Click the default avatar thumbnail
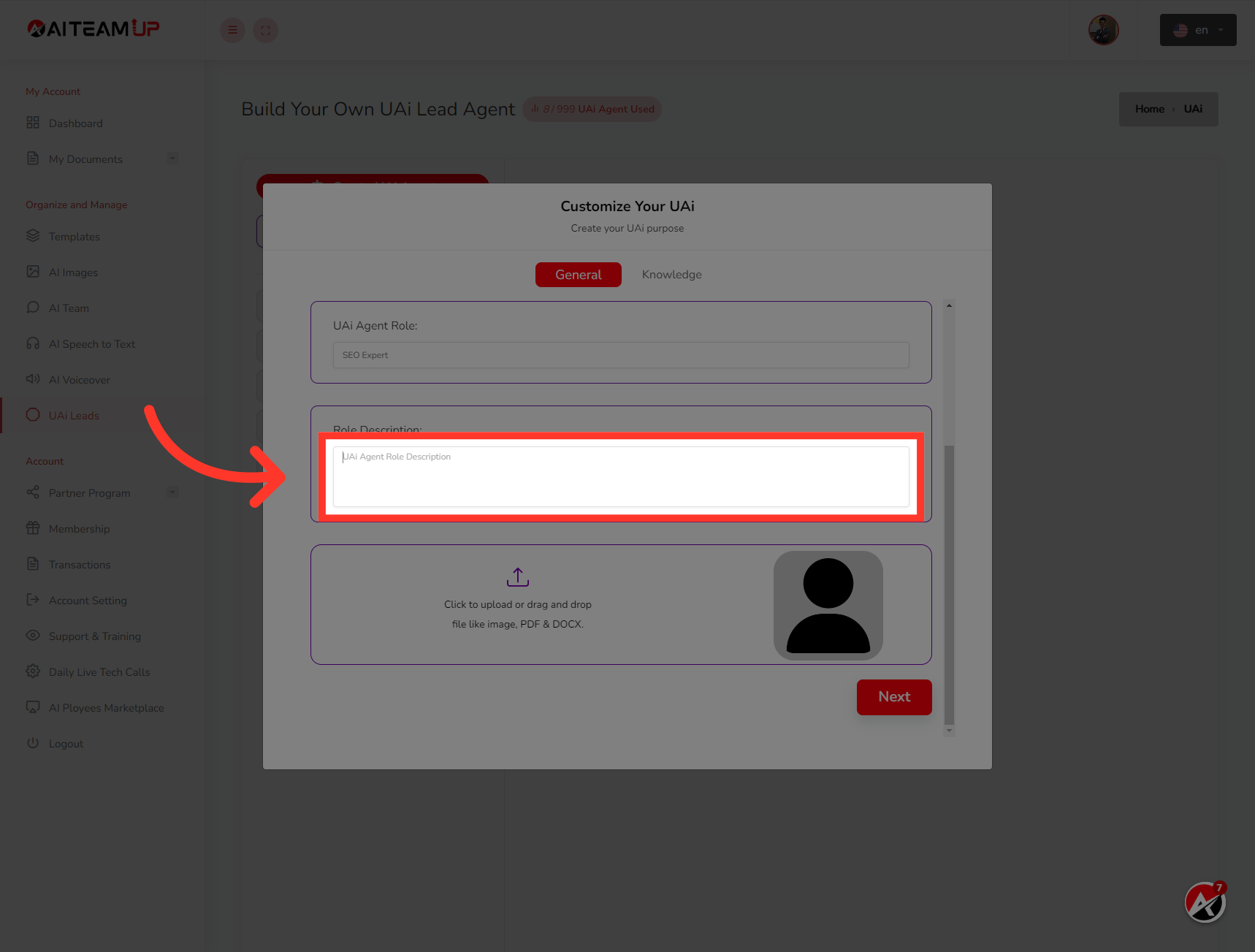Viewport: 1255px width, 952px height. point(828,606)
